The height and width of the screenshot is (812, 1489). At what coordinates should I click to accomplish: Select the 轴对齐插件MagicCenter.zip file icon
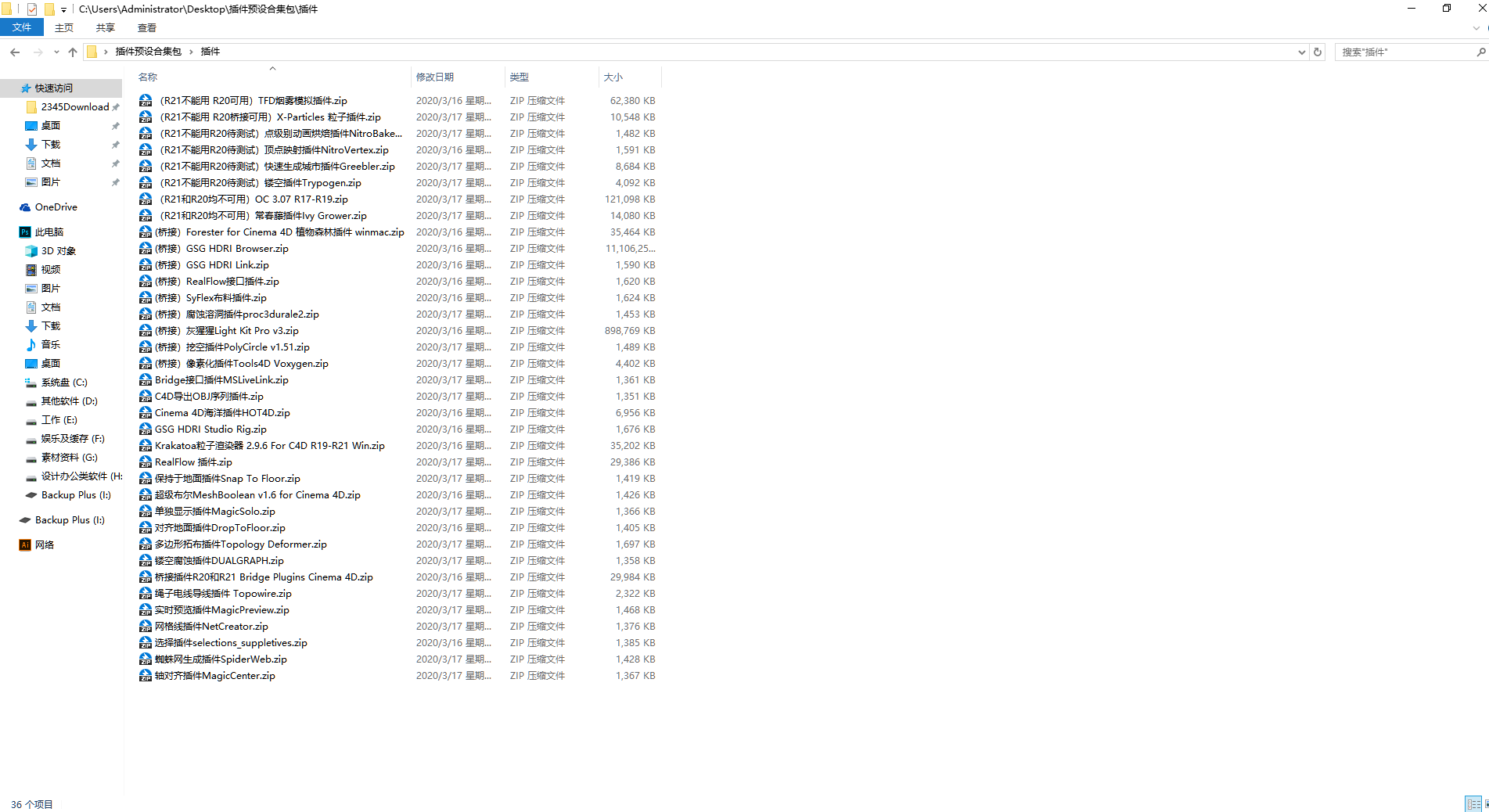coord(146,676)
